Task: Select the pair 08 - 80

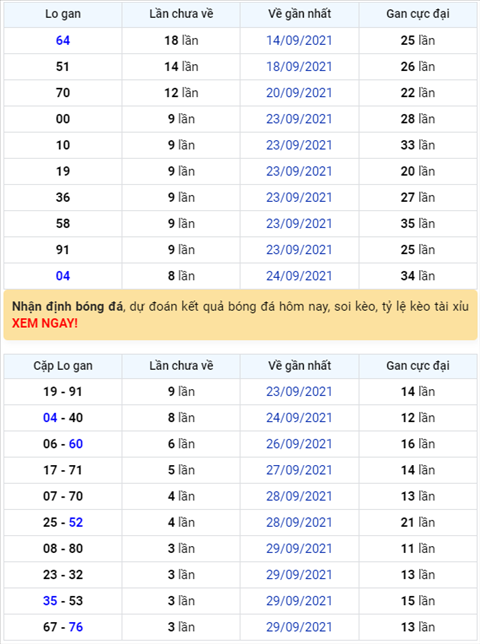Action: pos(63,548)
